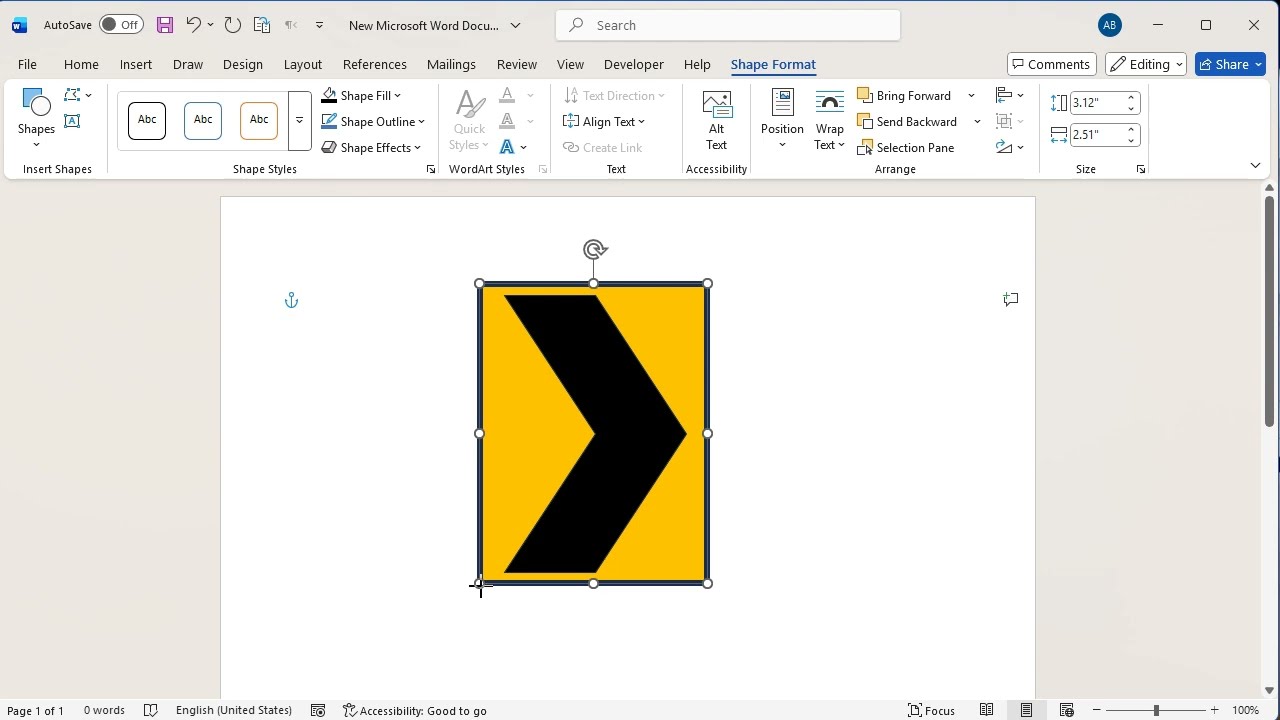Image resolution: width=1280 pixels, height=720 pixels.
Task: Switch to Focus mode
Action: (x=931, y=710)
